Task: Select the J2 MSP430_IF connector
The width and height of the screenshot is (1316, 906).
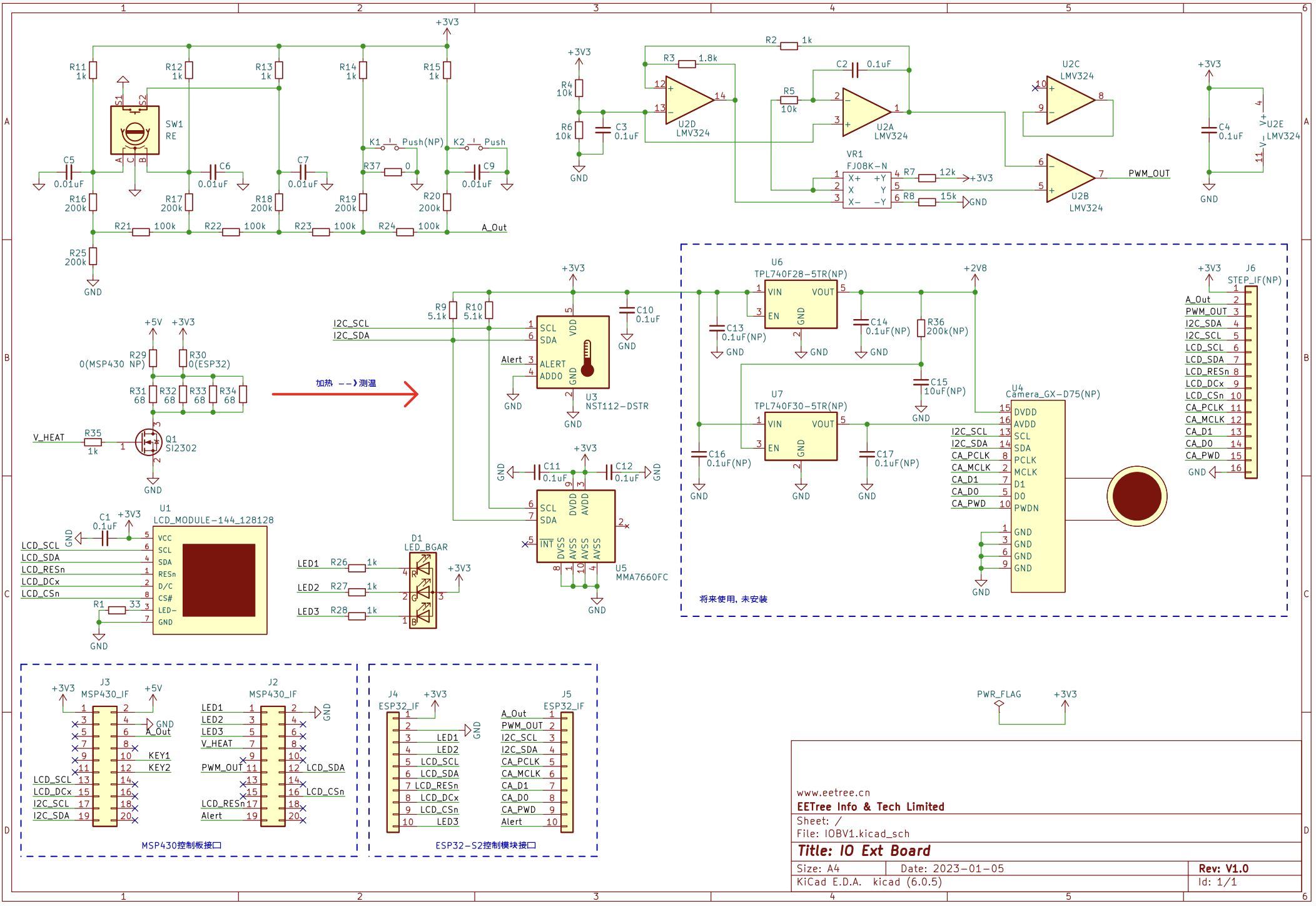Action: pos(273,766)
